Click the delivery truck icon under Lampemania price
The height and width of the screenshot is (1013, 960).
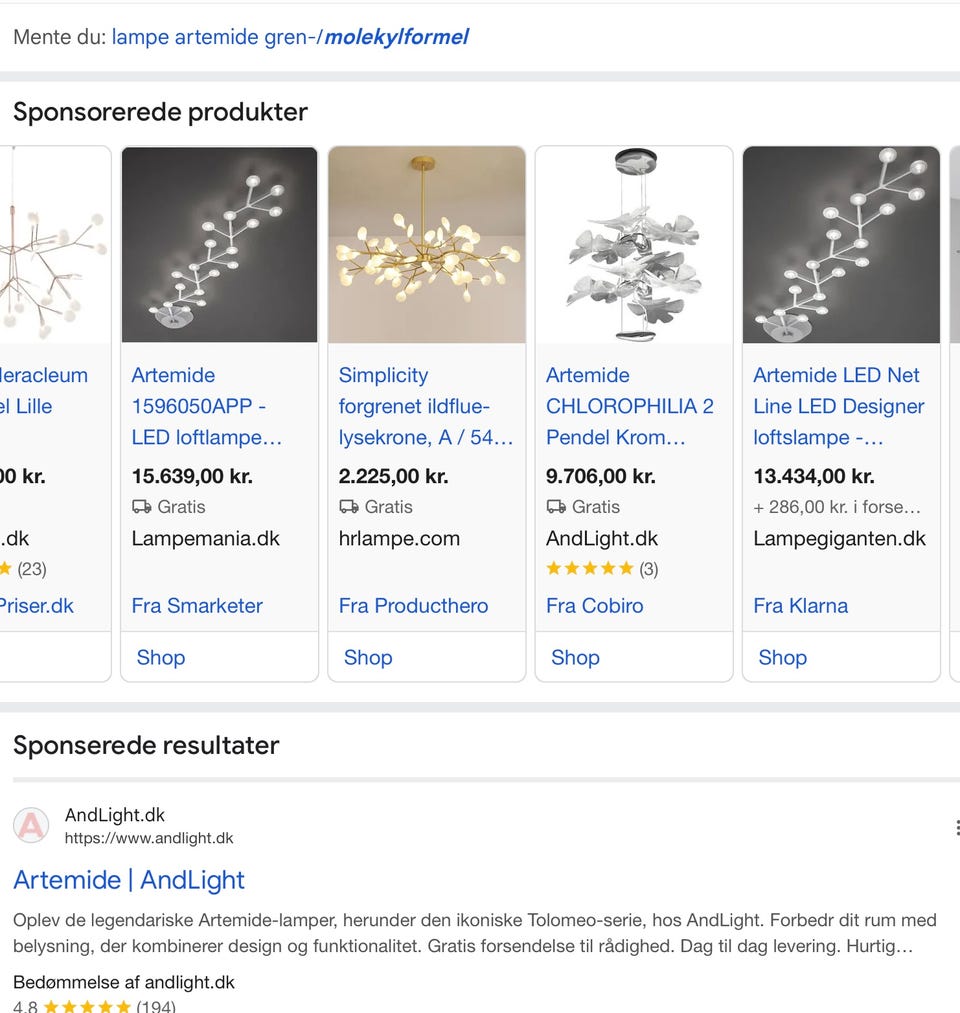tap(142, 507)
